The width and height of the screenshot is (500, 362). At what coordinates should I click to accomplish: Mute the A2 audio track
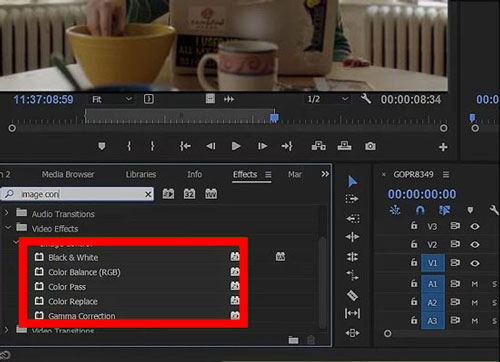click(475, 302)
